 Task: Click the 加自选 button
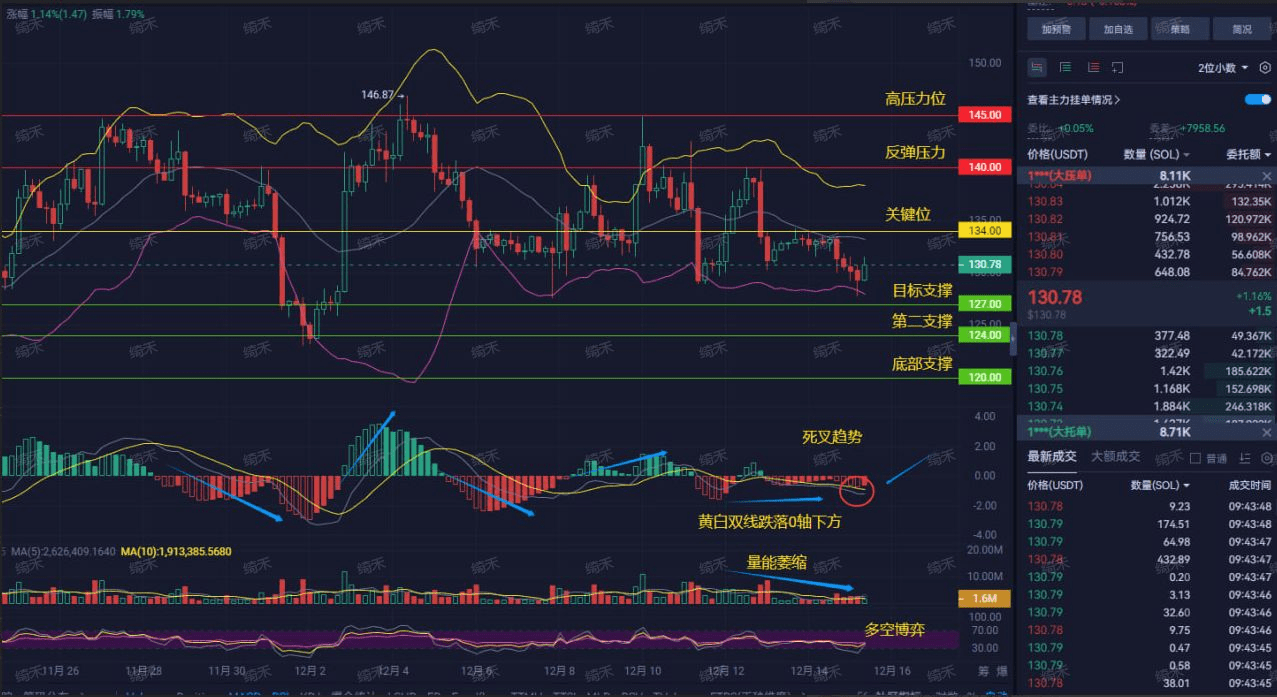point(1118,29)
